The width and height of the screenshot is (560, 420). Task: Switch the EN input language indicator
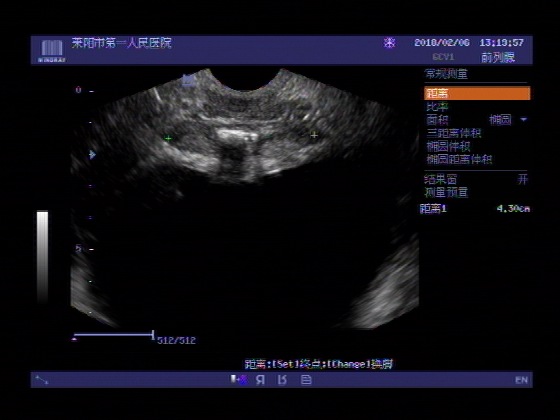(521, 380)
